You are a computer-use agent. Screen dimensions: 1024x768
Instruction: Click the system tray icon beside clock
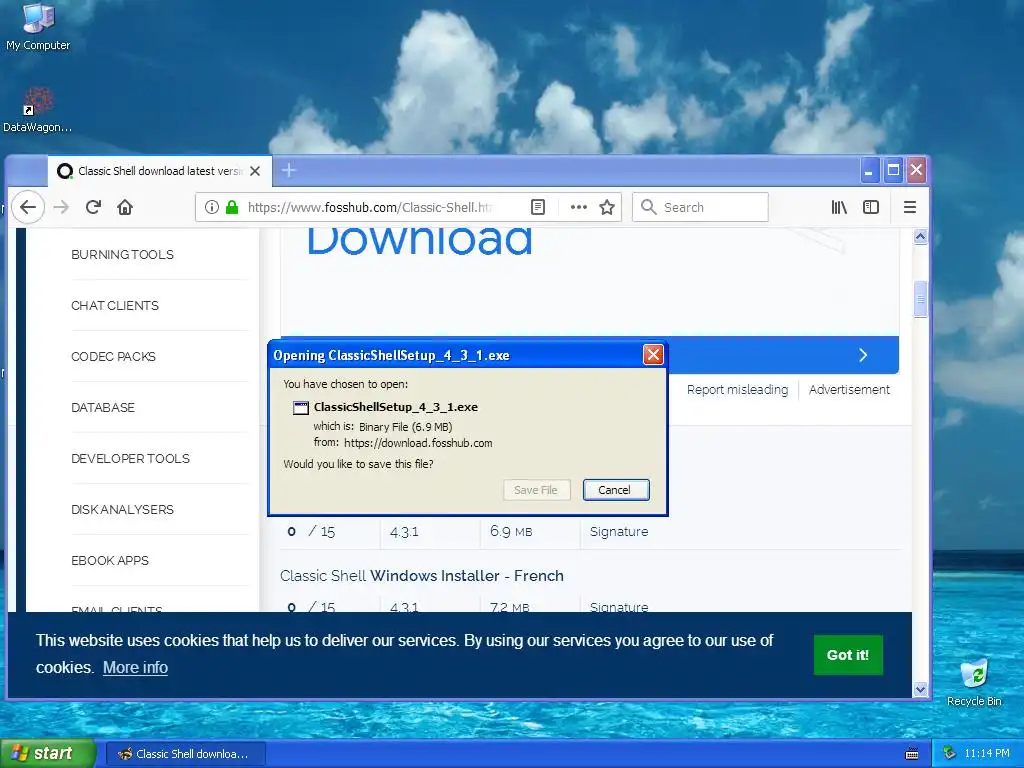(x=950, y=753)
